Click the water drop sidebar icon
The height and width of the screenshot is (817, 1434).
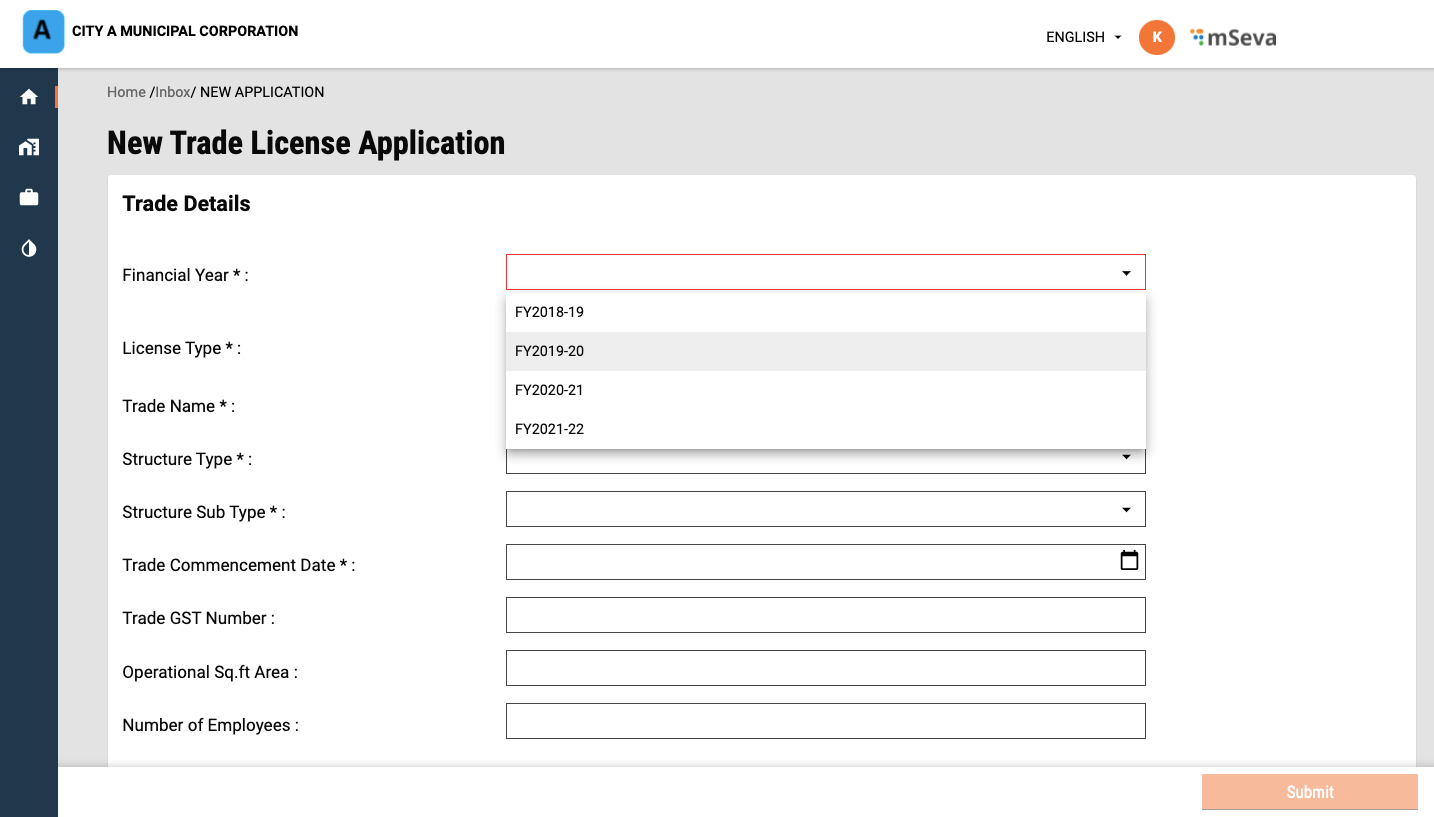tap(29, 248)
